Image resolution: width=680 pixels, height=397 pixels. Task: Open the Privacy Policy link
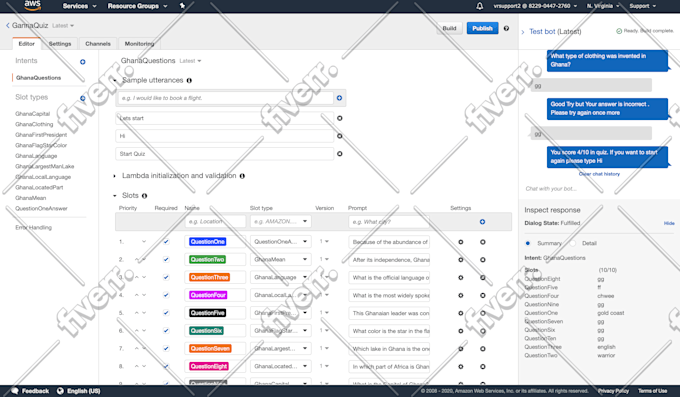(x=613, y=391)
